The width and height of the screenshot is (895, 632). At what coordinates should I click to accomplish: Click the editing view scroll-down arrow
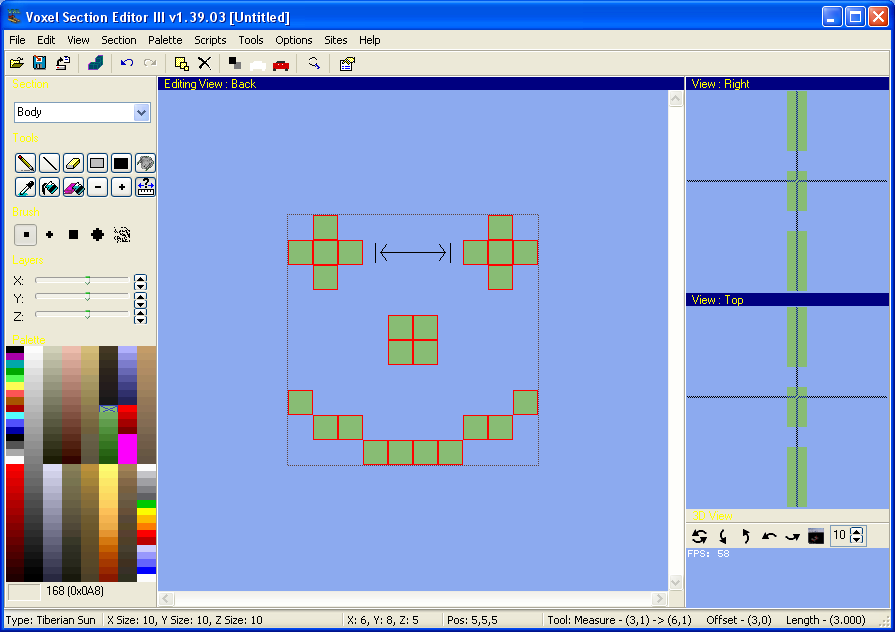(x=676, y=583)
